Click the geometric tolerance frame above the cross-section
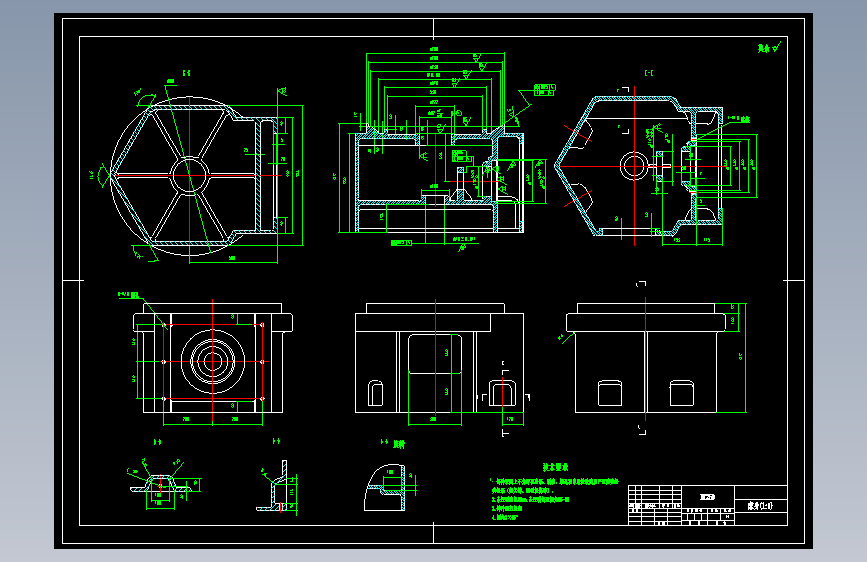867x562 pixels. pyautogui.click(x=545, y=90)
